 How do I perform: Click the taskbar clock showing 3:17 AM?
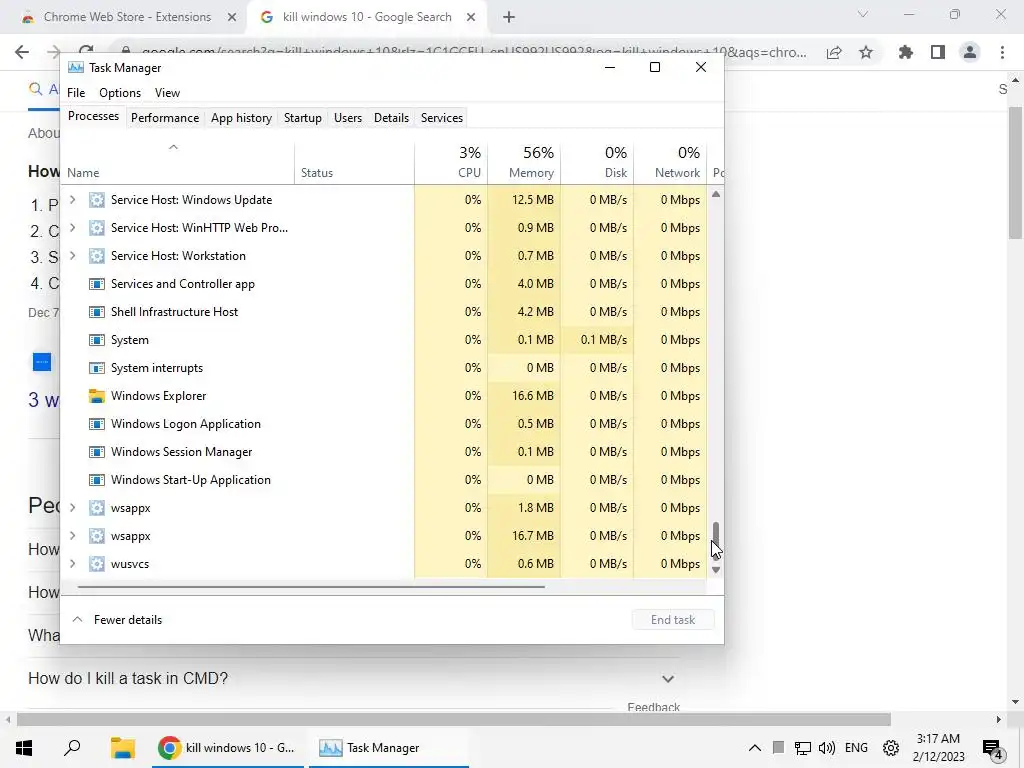(938, 748)
